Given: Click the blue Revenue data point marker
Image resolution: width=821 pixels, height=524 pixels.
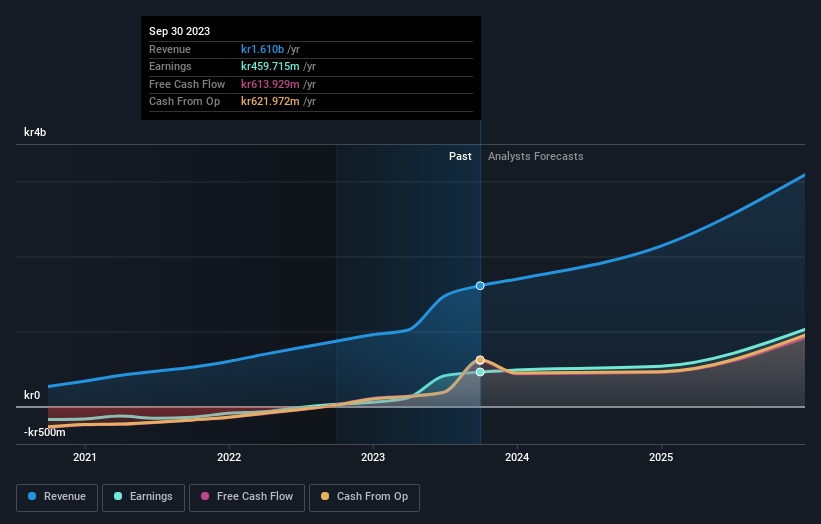Looking at the screenshot, I should pyautogui.click(x=480, y=286).
